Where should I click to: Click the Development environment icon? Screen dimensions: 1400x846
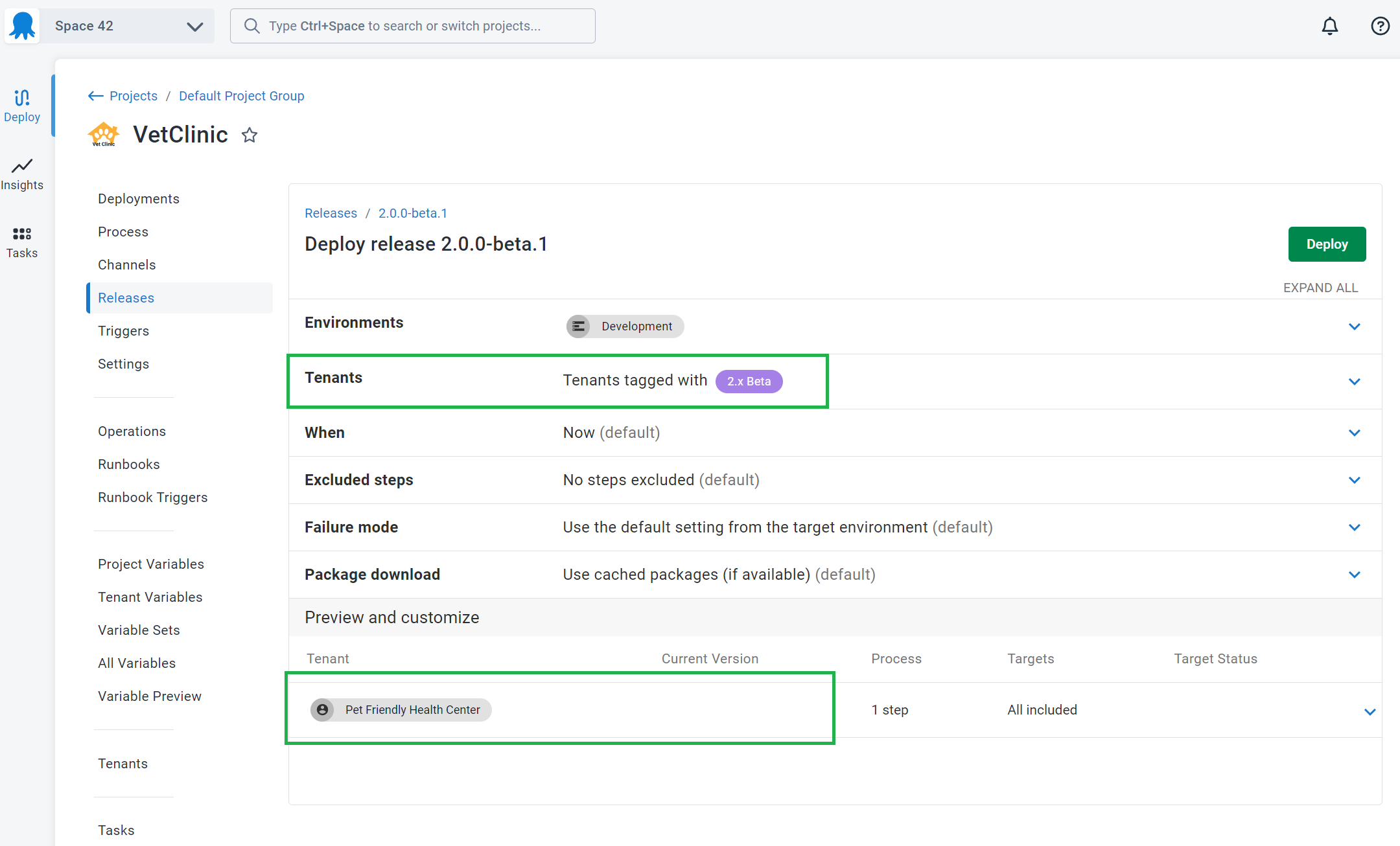(x=578, y=326)
